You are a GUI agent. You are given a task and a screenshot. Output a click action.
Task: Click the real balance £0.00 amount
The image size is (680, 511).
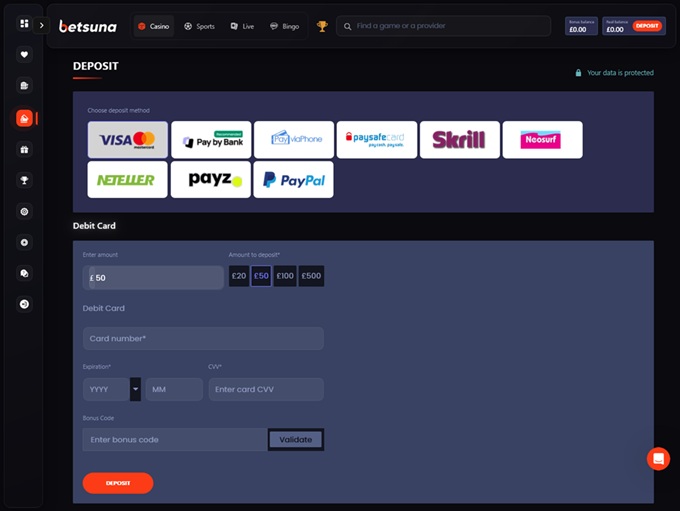(x=615, y=29)
